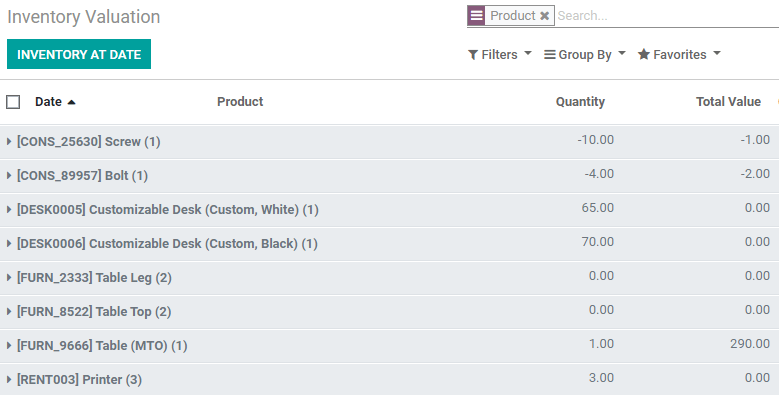This screenshot has width=779, height=395.
Task: Expand the Bolt group row
Action: [x=390, y=175]
